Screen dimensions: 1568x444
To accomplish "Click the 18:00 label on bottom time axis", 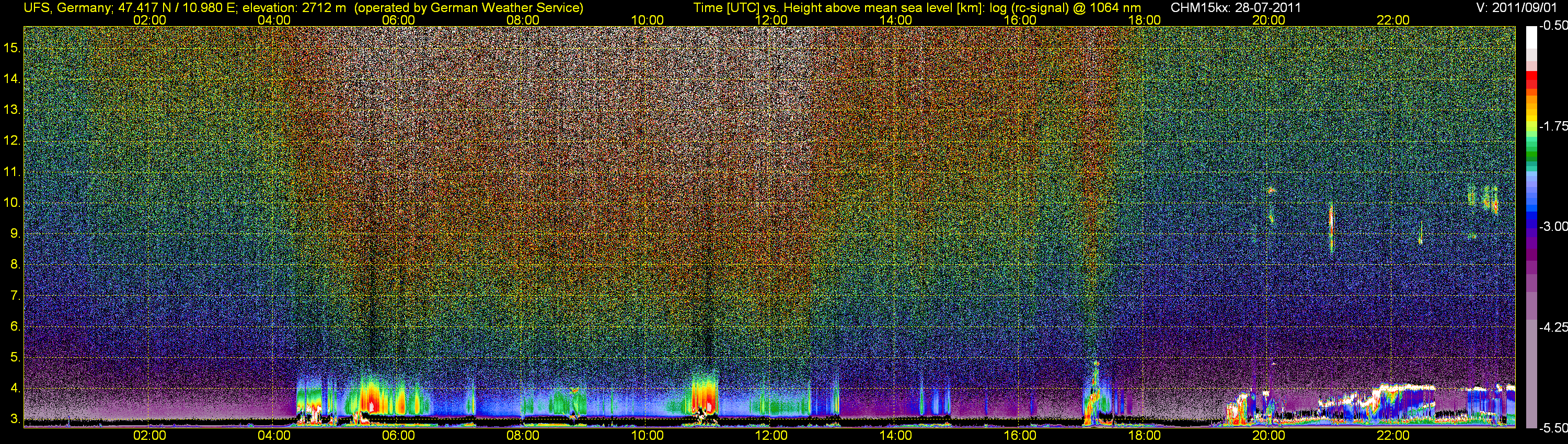I will 1144,436.
